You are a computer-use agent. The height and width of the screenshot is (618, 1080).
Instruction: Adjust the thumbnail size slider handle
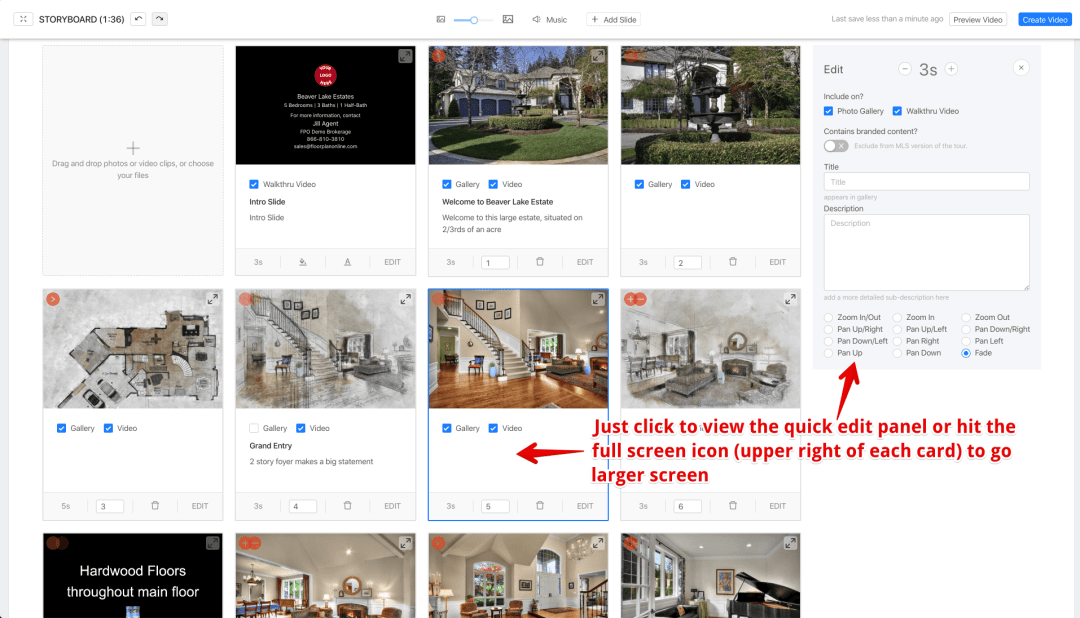(x=474, y=20)
